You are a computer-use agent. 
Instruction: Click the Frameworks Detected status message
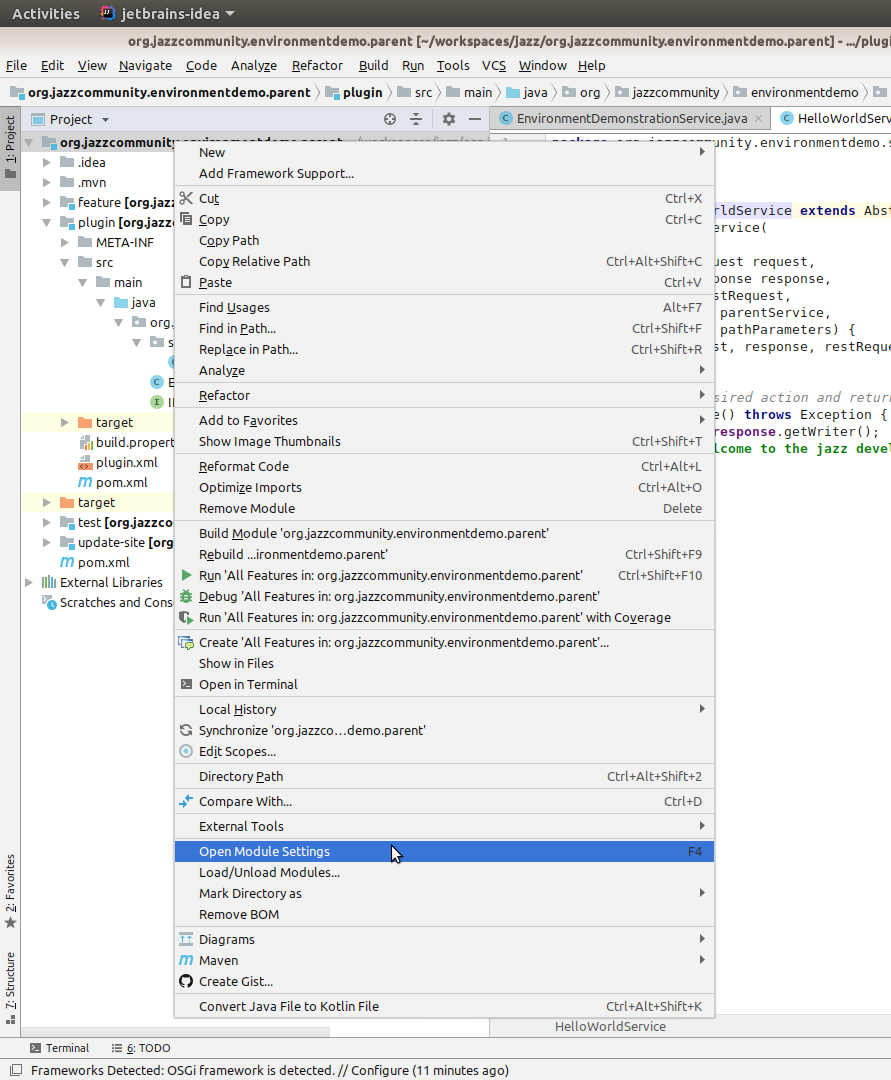pyautogui.click(x=269, y=1070)
